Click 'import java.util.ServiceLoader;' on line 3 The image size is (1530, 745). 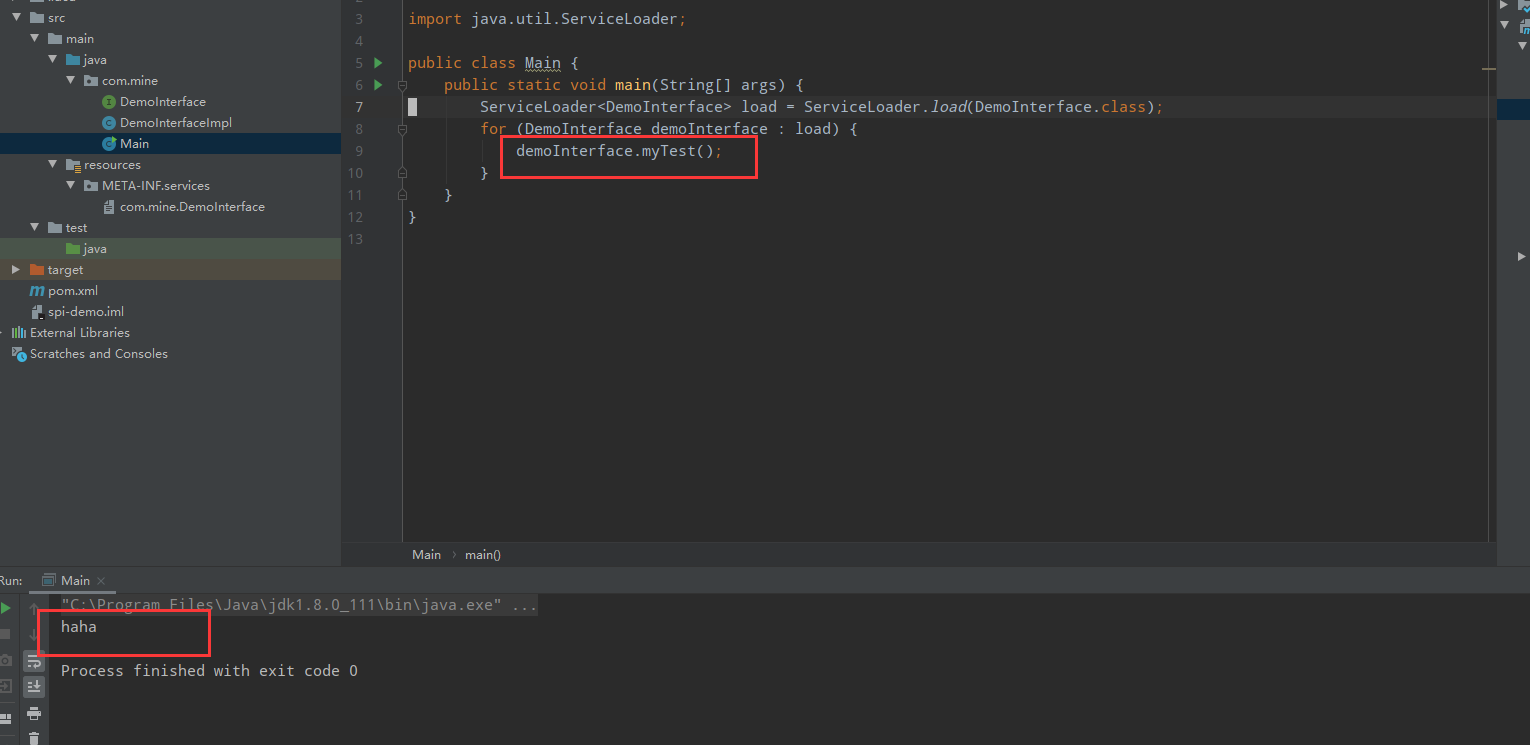coord(547,19)
